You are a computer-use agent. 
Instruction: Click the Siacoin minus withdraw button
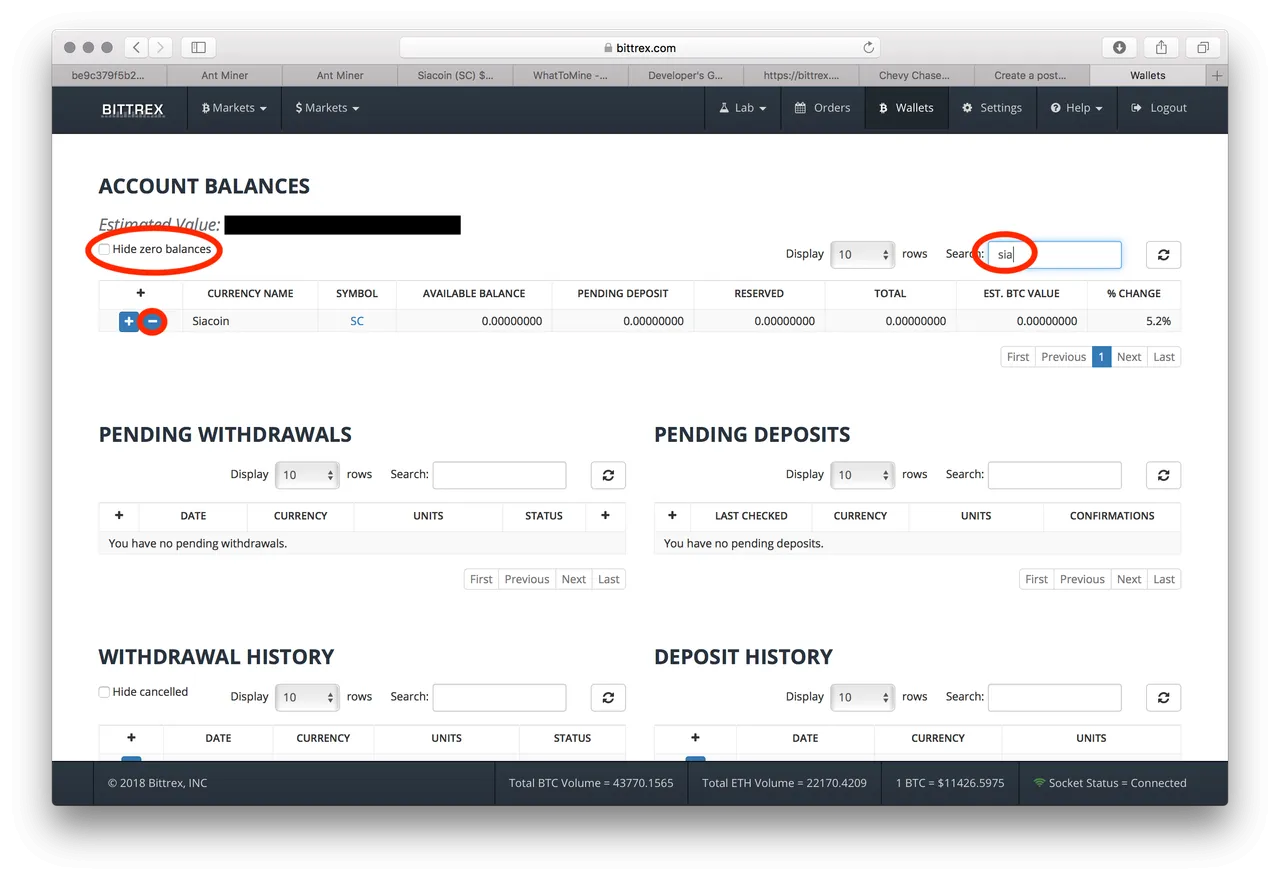[x=152, y=322]
